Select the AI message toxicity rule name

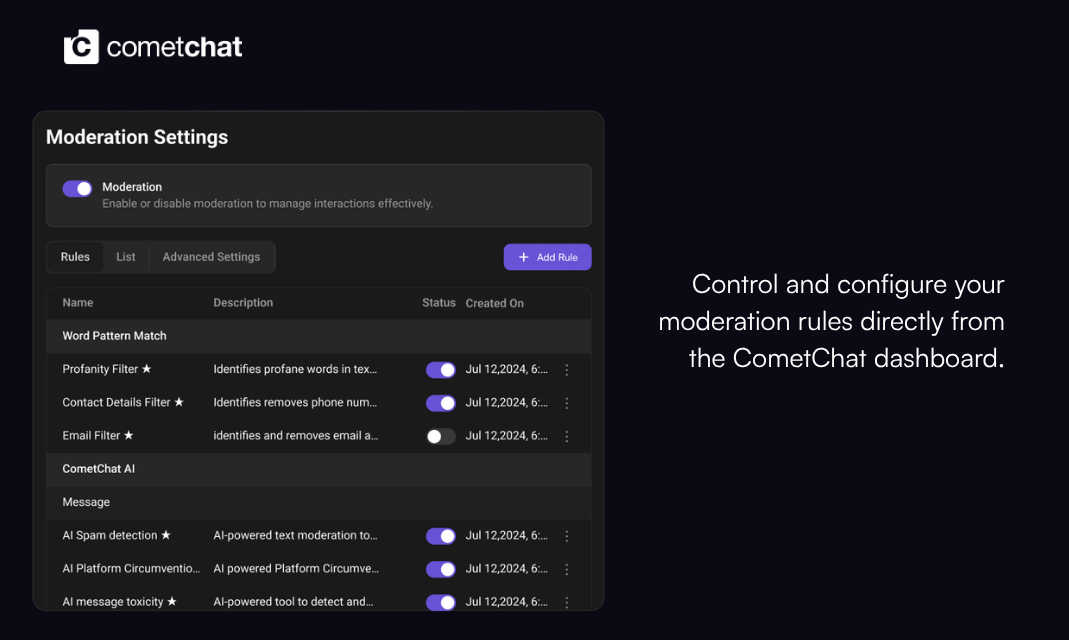[113, 602]
